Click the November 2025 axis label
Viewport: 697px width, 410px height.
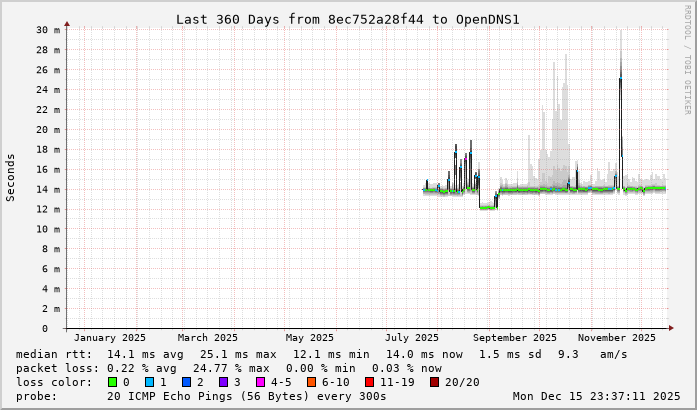point(617,338)
